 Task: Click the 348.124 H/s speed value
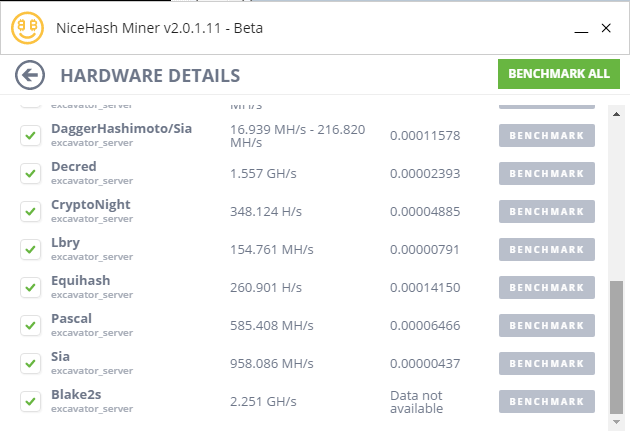[x=266, y=211]
